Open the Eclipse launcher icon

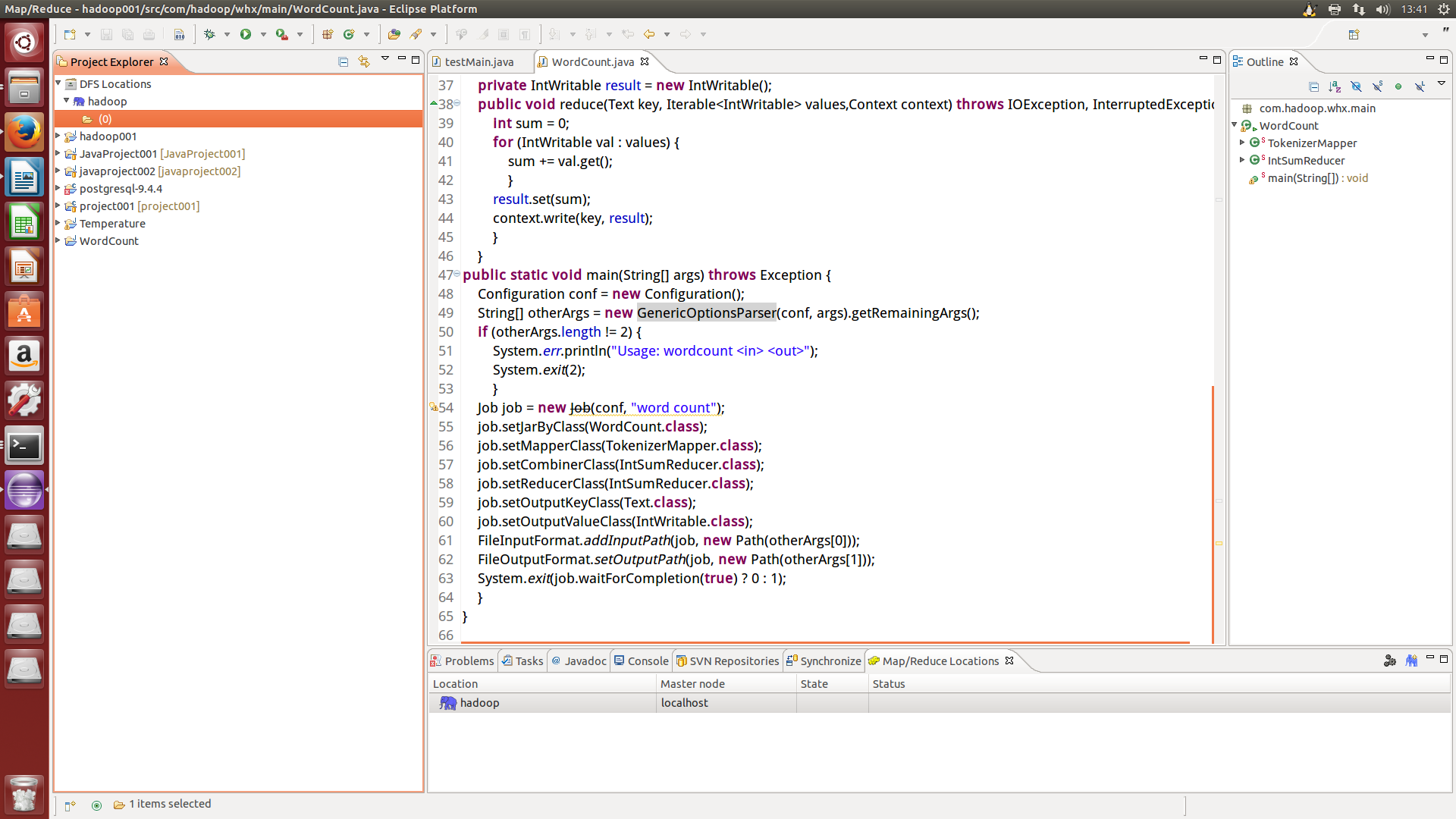click(x=24, y=491)
